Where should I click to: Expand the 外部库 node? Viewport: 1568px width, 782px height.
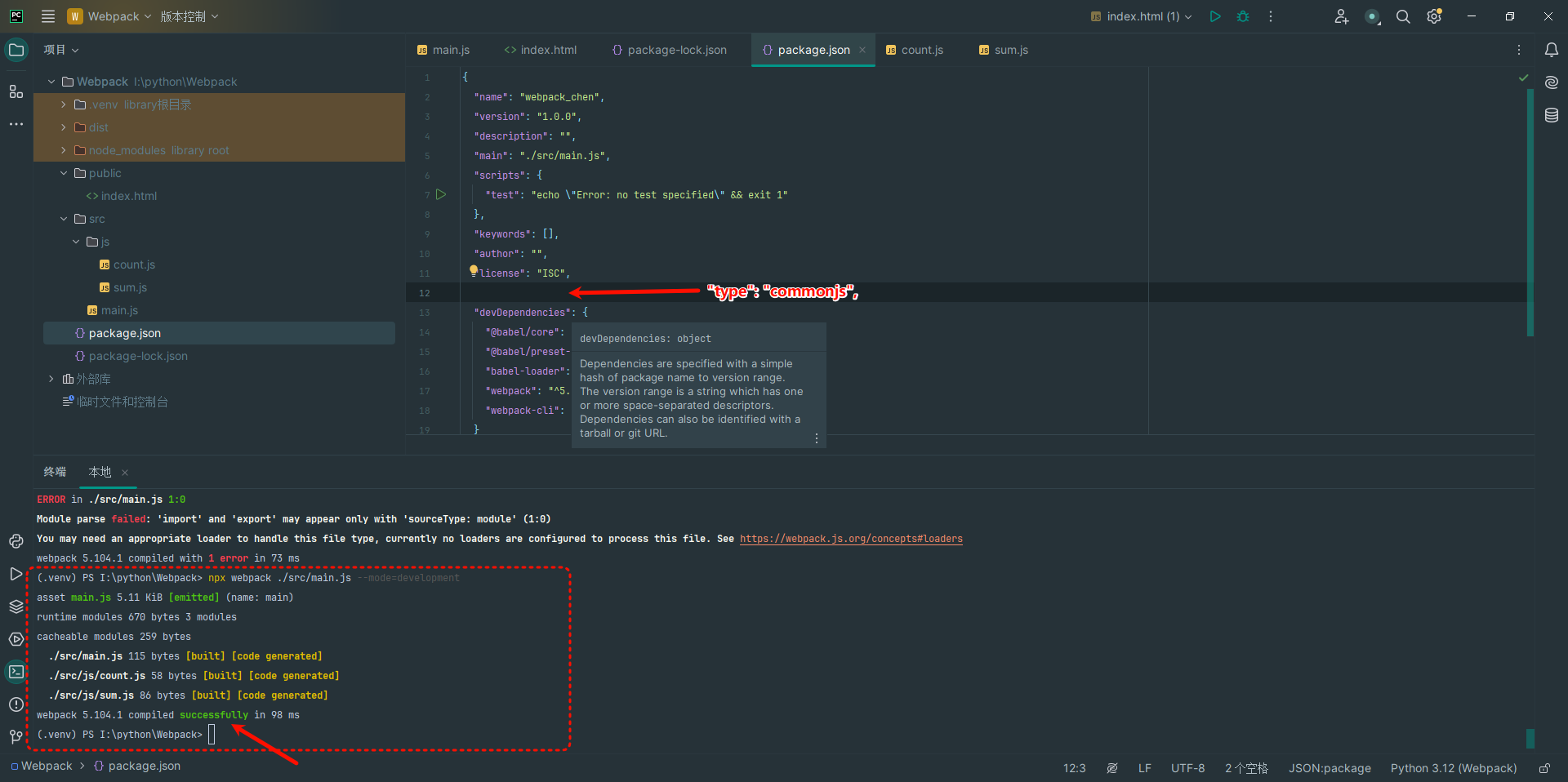tap(51, 379)
